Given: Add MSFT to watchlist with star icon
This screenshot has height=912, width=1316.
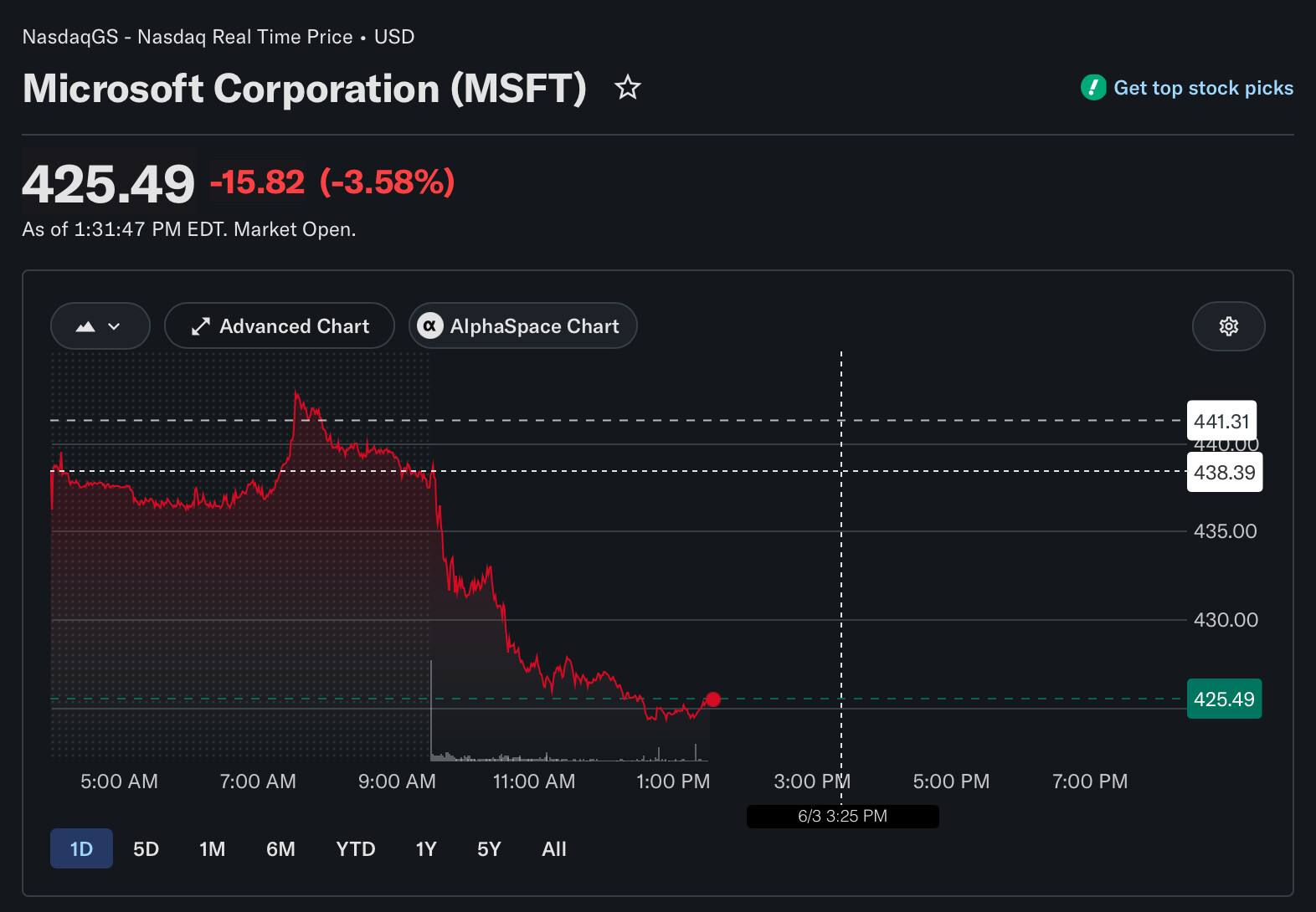Looking at the screenshot, I should 628,87.
